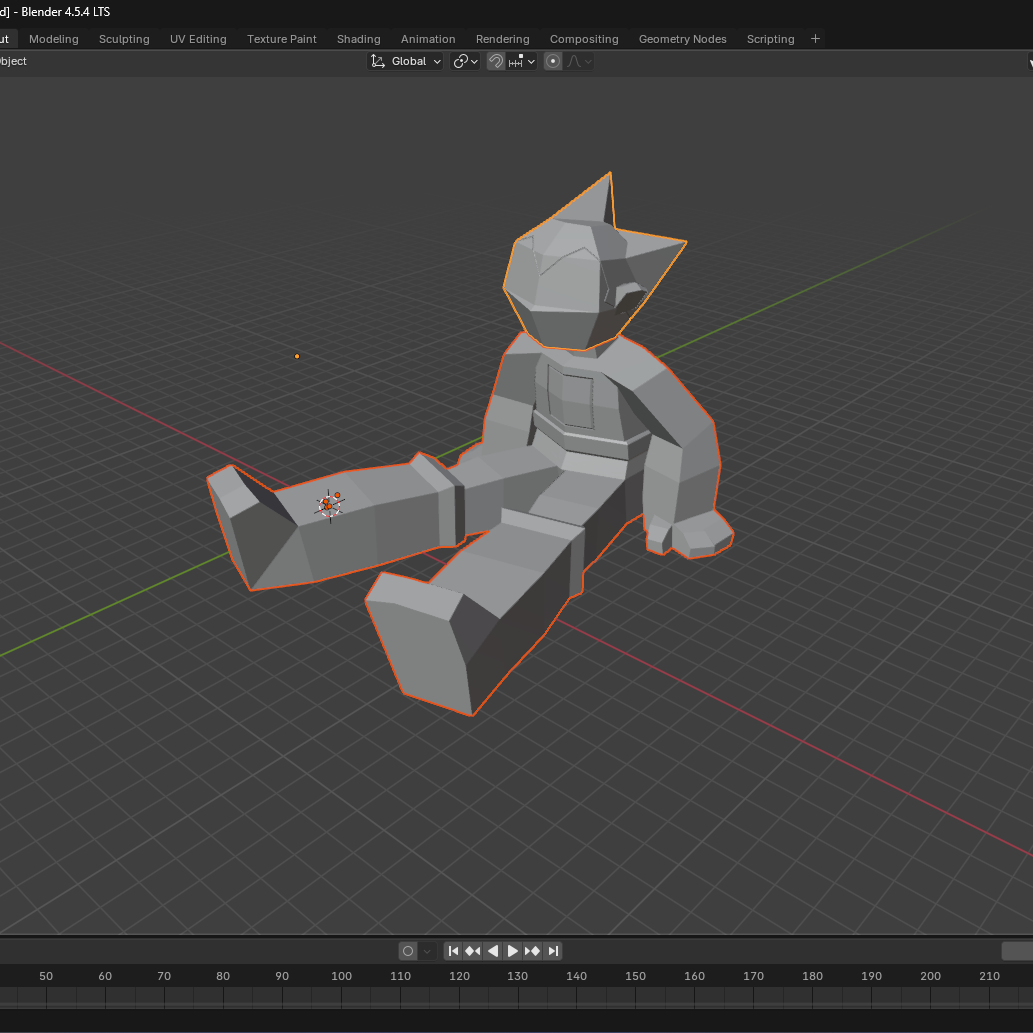
Task: Click frame 100 on the timeline ruler
Action: click(x=341, y=976)
